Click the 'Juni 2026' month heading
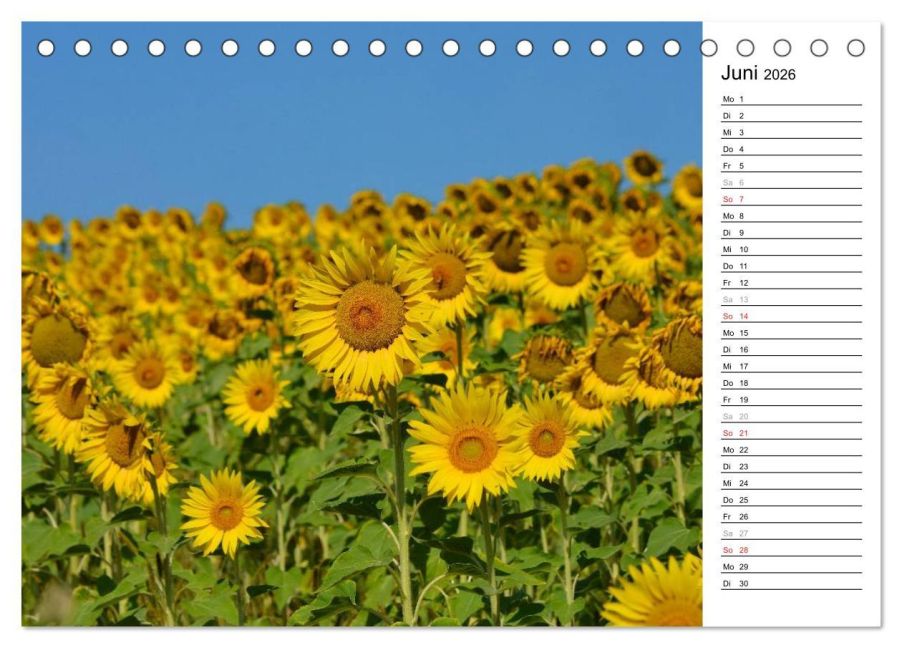 [x=758, y=74]
